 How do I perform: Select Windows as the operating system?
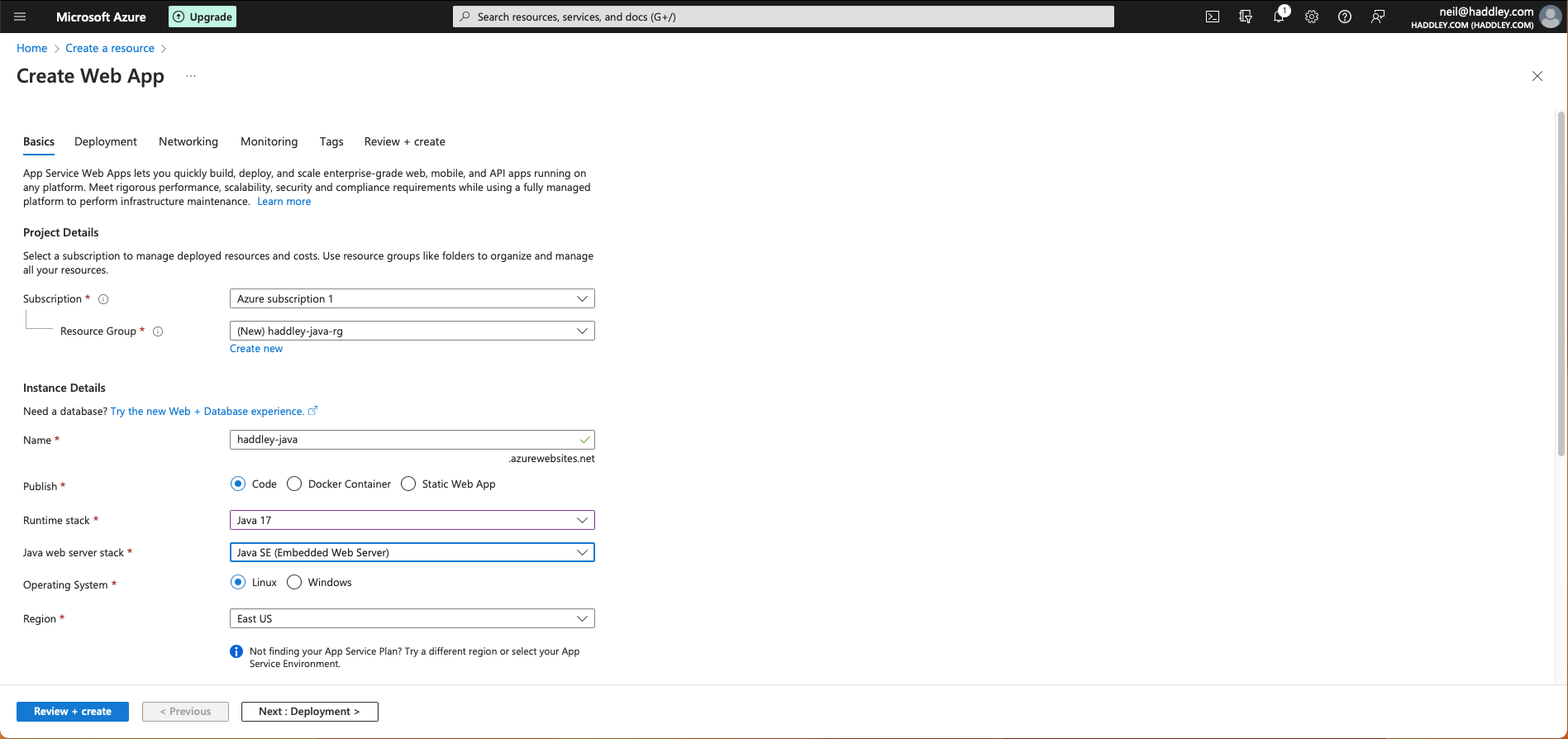[294, 583]
